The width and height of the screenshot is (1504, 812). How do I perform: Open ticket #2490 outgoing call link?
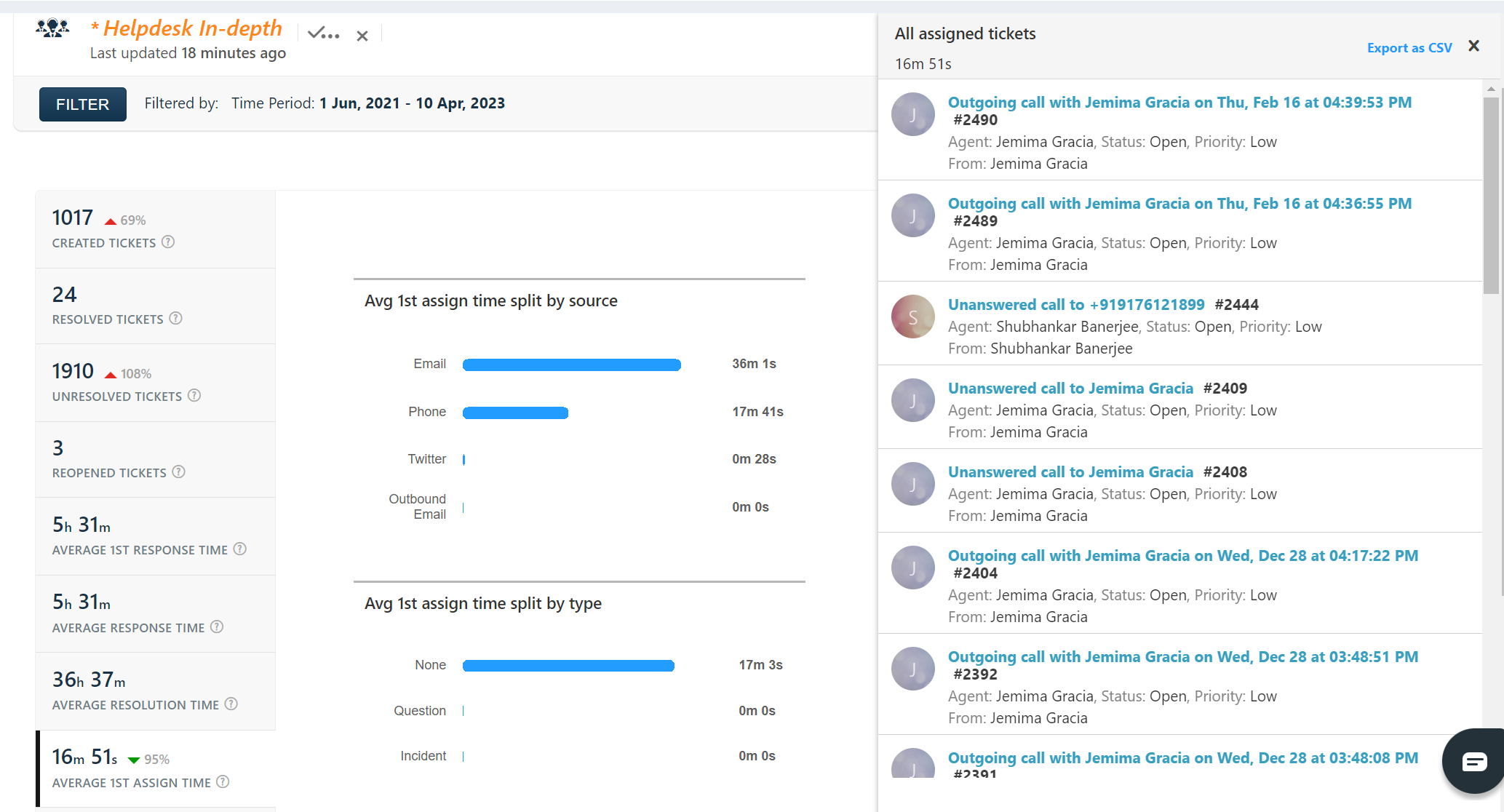coord(1179,103)
